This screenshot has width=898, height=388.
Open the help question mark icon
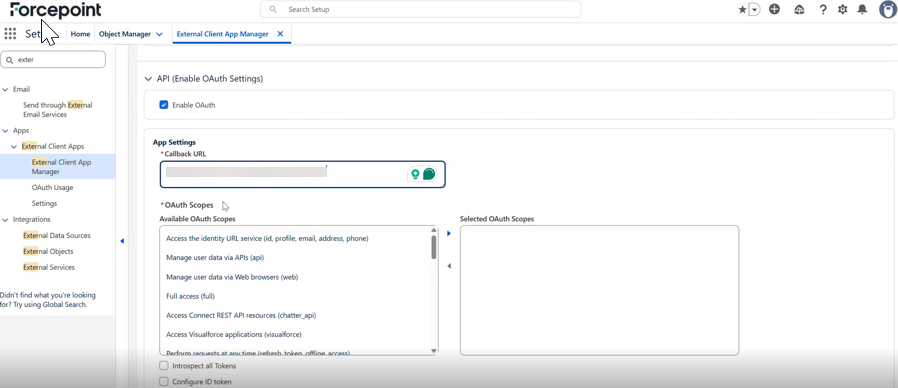tap(823, 9)
